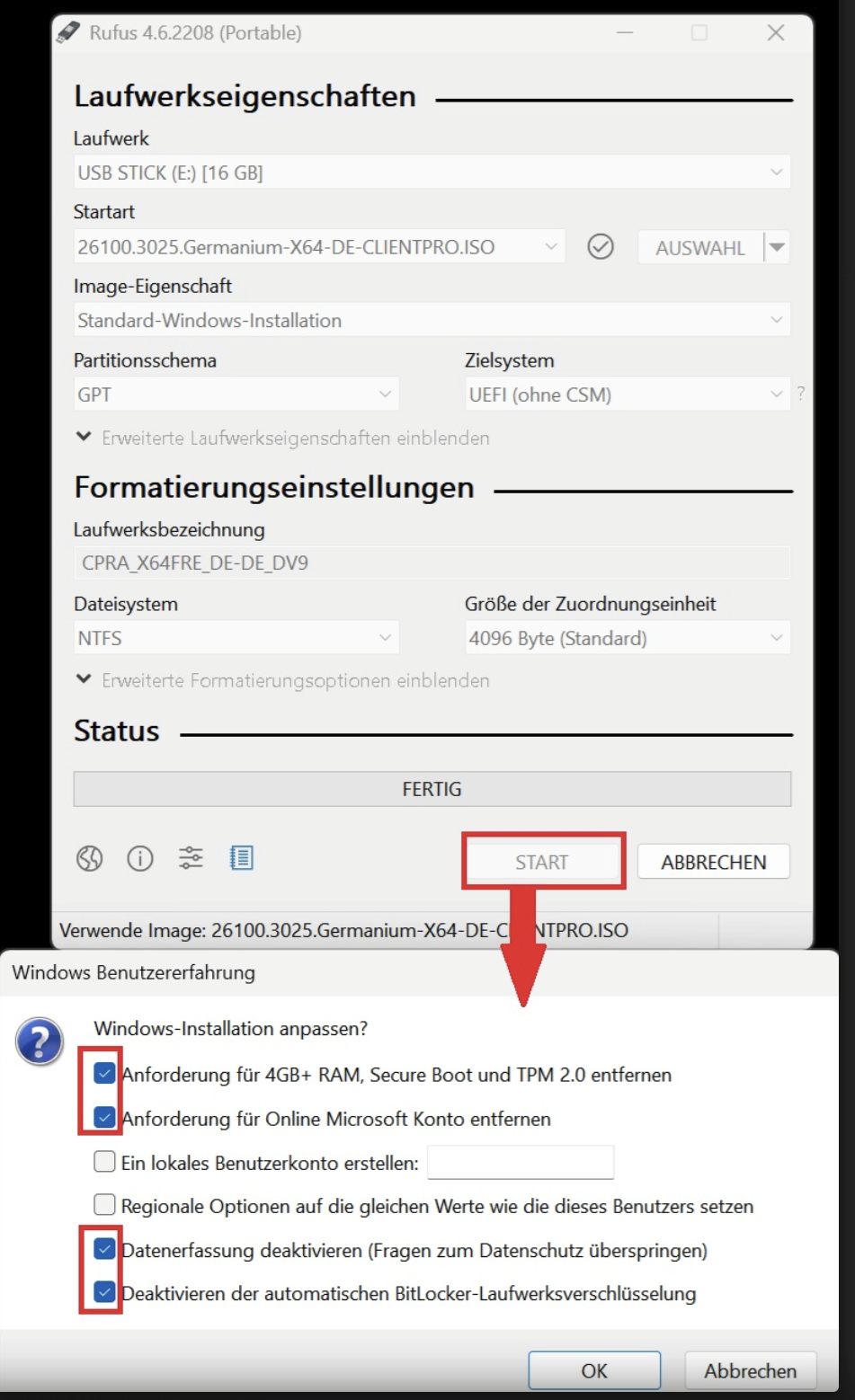Open the Dateisystem NTFS dropdown
855x1400 pixels.
click(x=236, y=638)
